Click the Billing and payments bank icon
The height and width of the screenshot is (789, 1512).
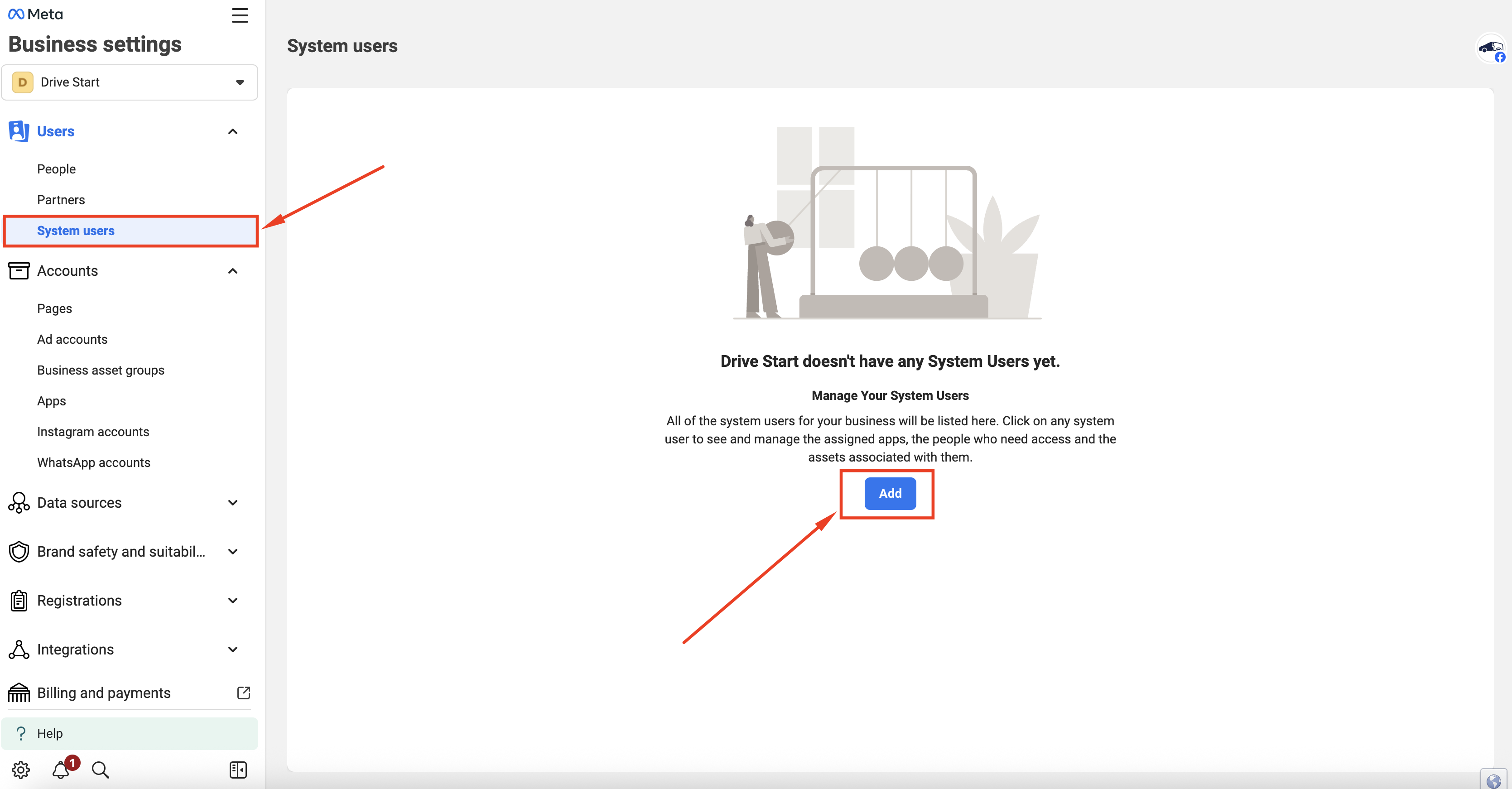[19, 693]
